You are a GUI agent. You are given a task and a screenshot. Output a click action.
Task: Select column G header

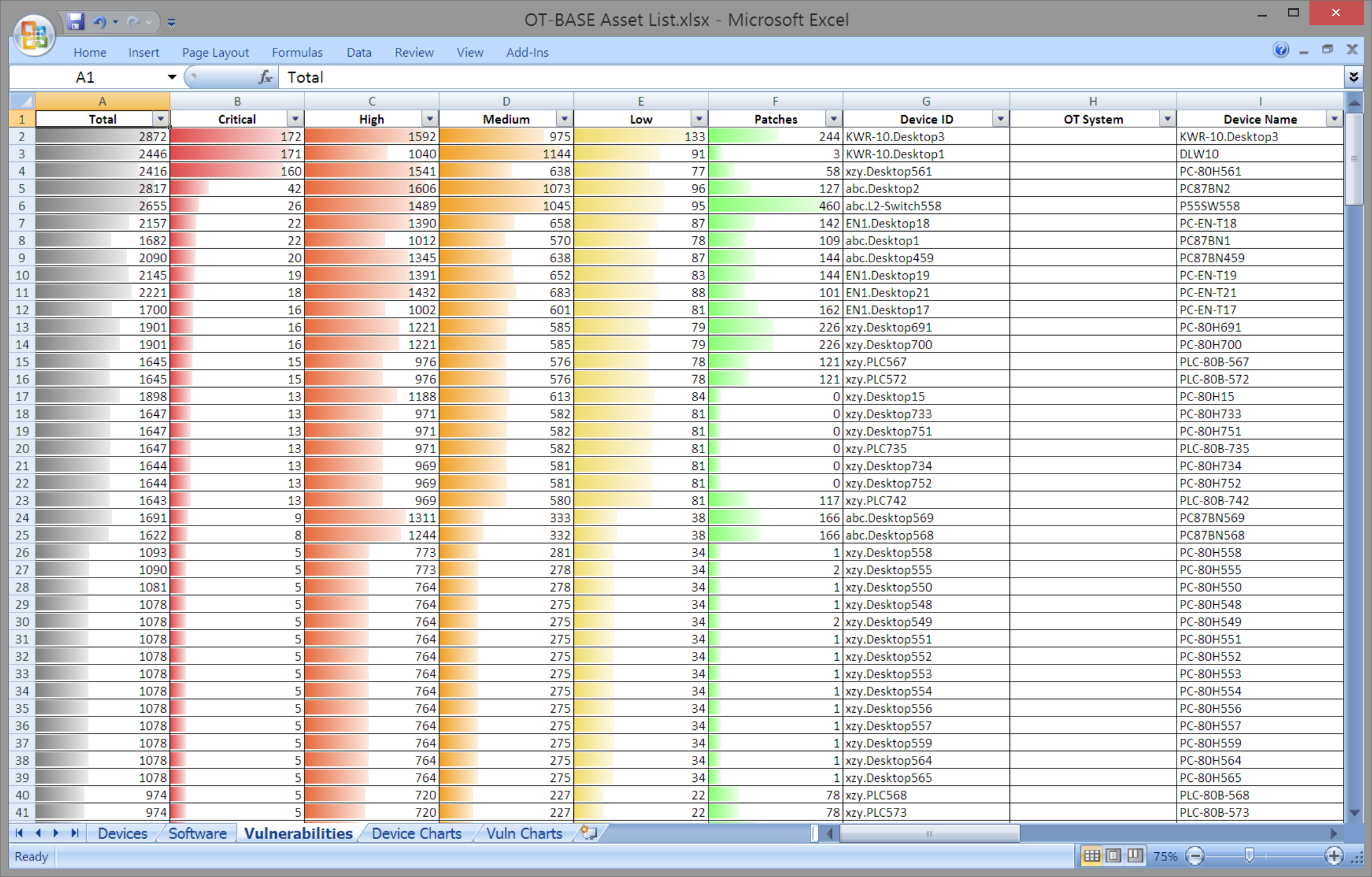click(926, 101)
